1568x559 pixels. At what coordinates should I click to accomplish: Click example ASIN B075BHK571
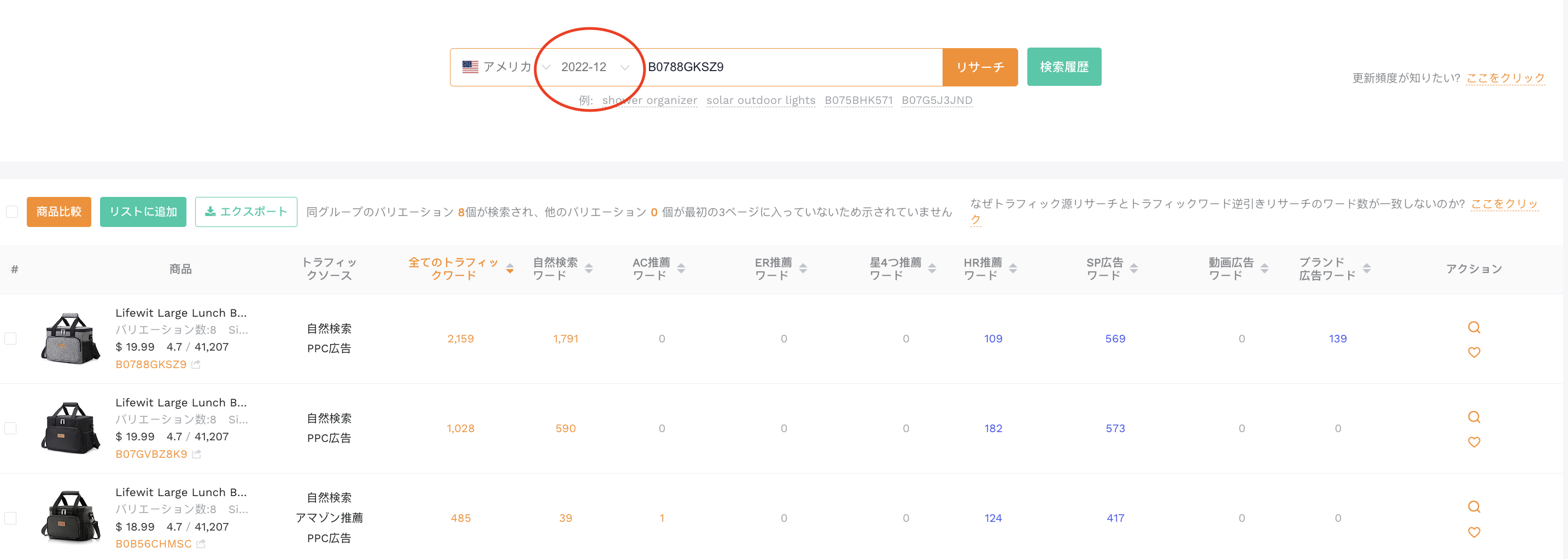858,101
